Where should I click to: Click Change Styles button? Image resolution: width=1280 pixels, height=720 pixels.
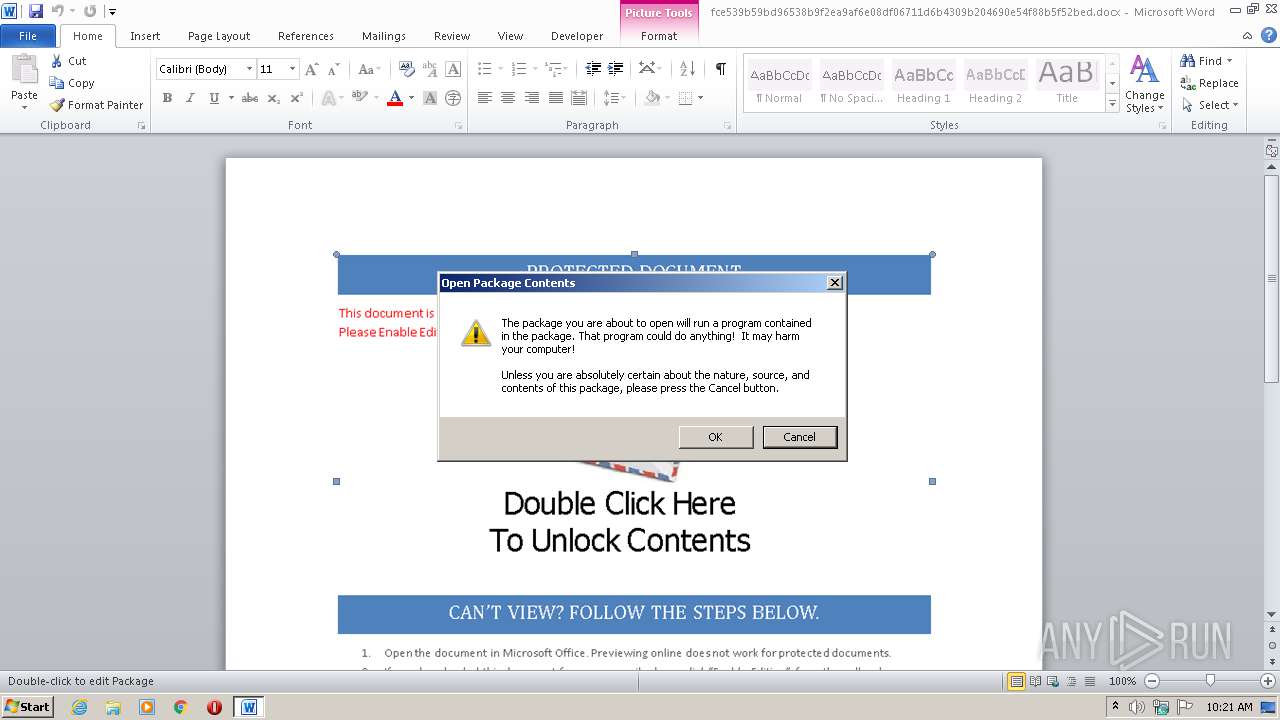pos(1144,84)
